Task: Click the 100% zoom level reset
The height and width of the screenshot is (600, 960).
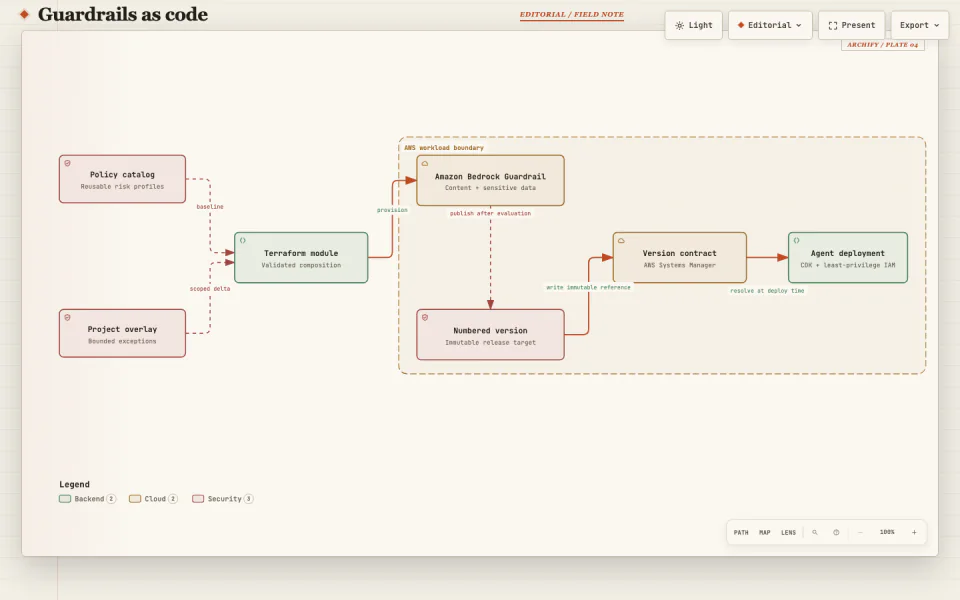Action: pyautogui.click(x=887, y=533)
